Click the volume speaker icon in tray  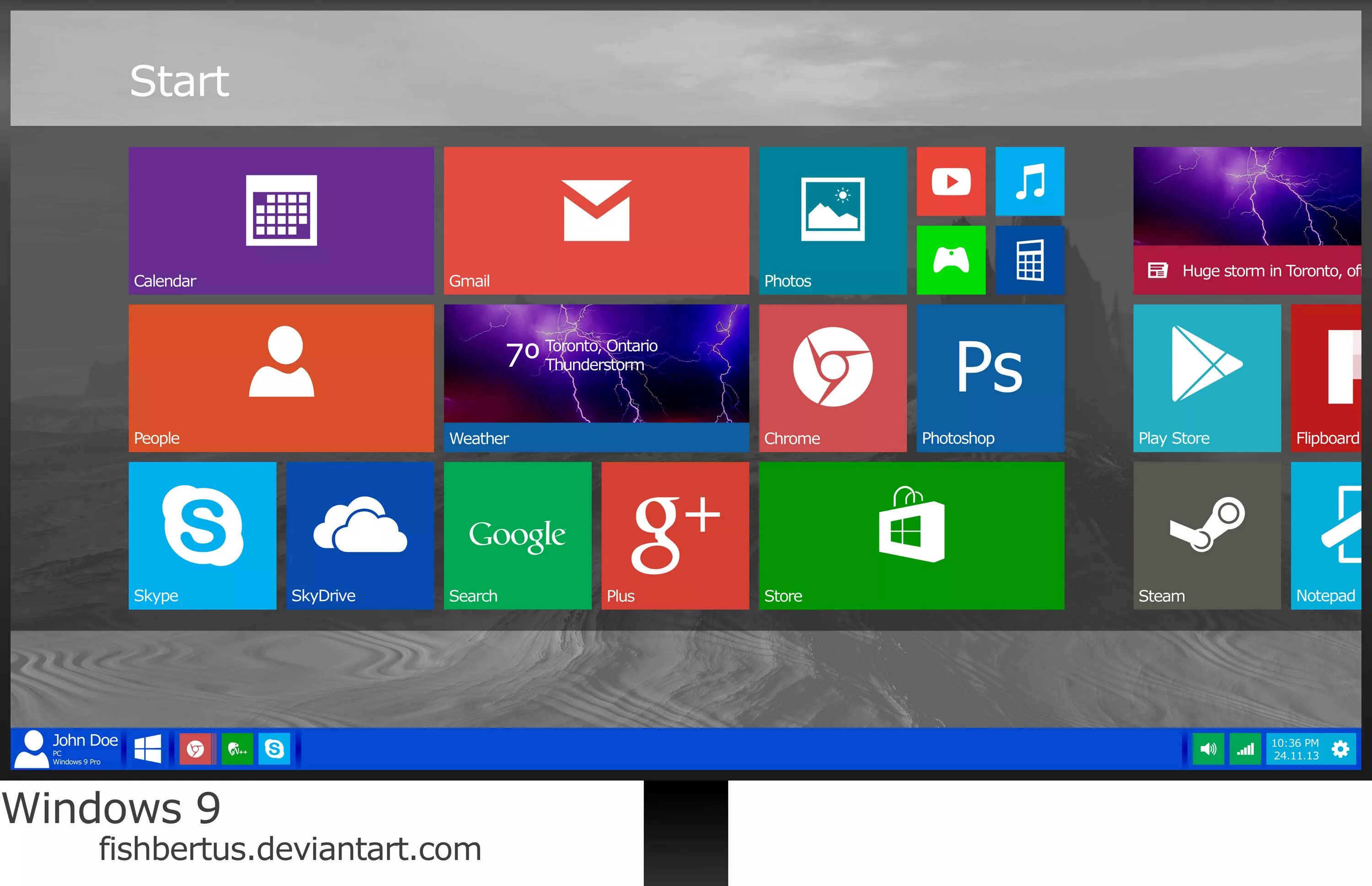point(1208,748)
